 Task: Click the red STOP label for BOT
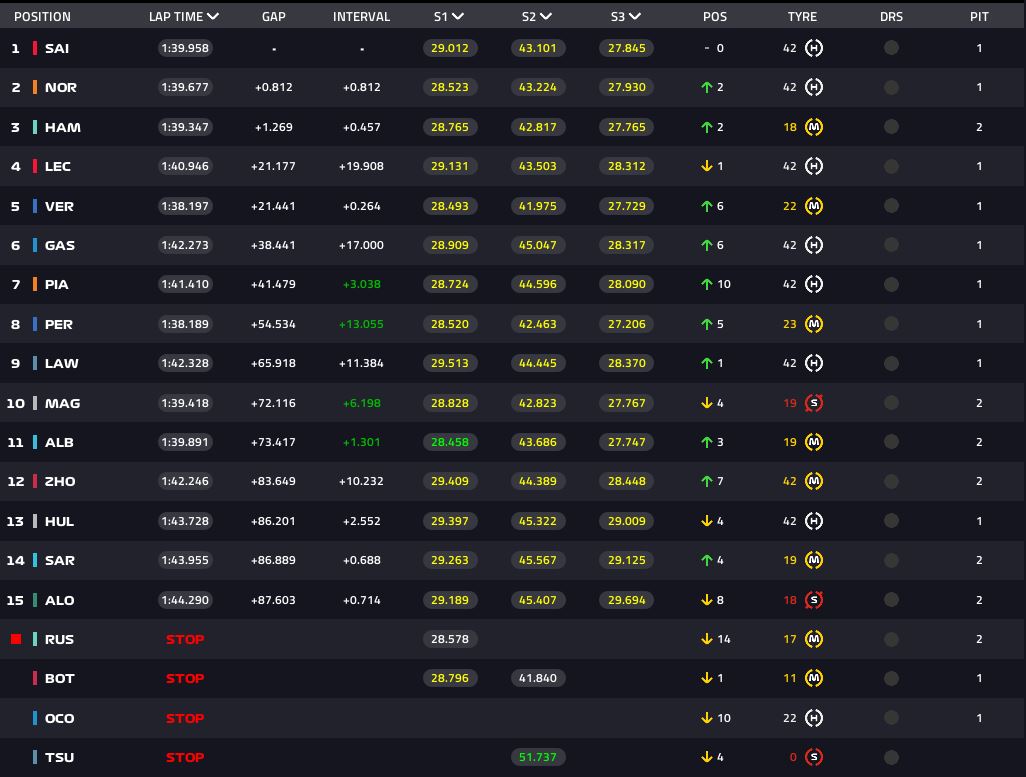point(185,678)
